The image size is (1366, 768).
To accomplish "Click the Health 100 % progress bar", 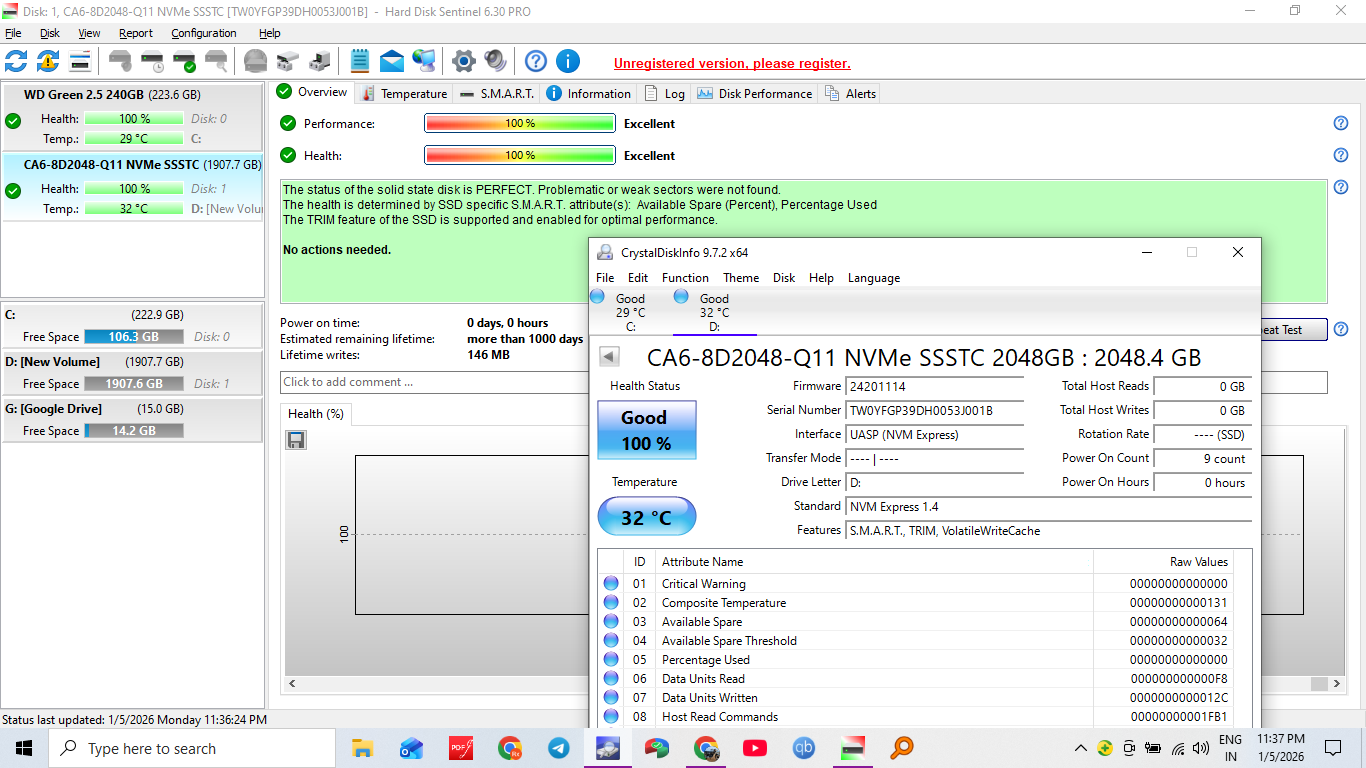I will tap(519, 155).
